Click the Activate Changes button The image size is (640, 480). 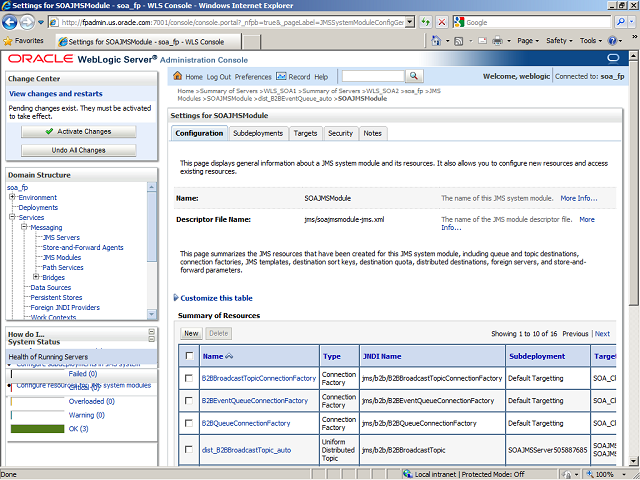click(x=78, y=131)
